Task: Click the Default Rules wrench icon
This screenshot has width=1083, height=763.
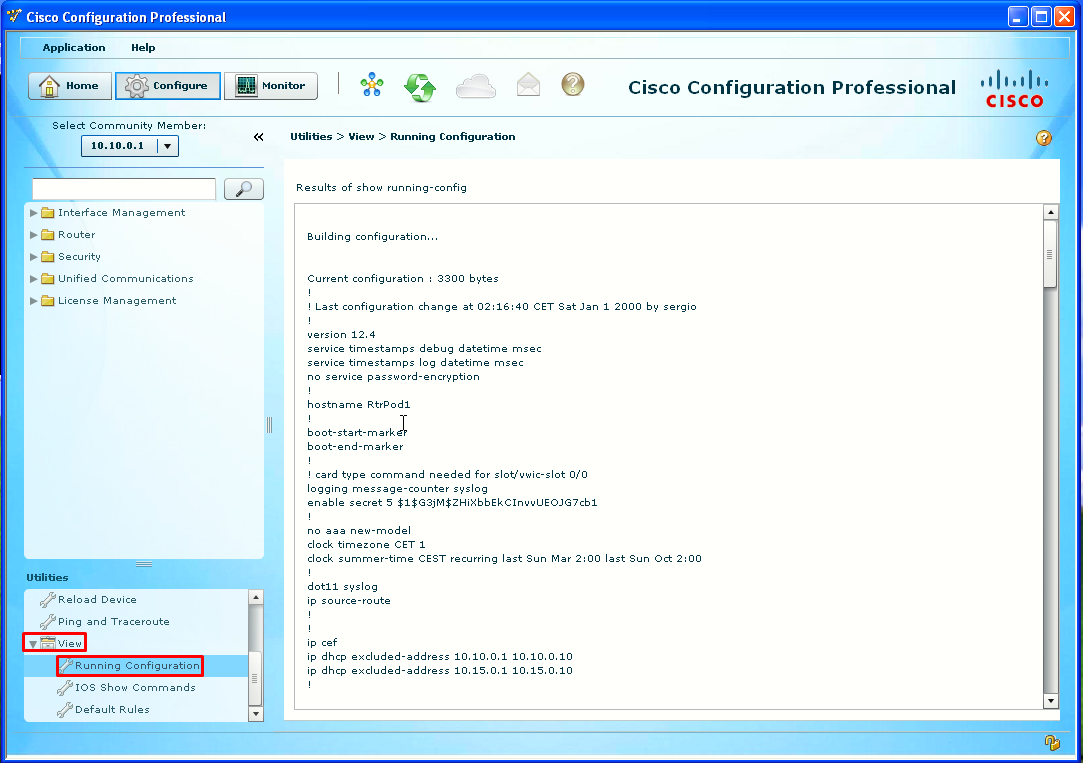Action: click(65, 710)
